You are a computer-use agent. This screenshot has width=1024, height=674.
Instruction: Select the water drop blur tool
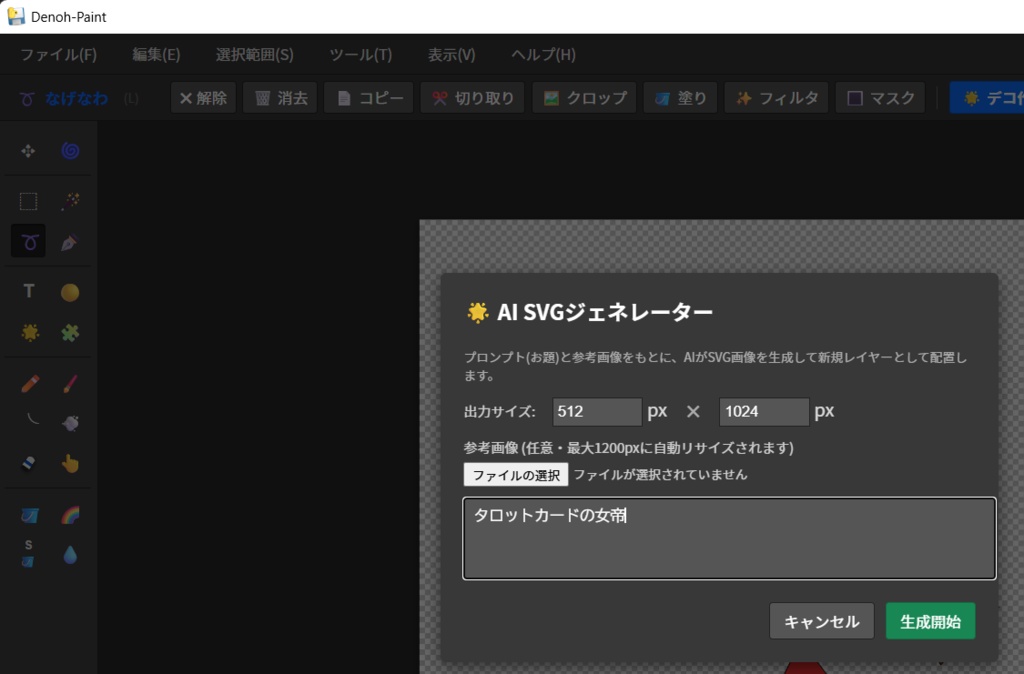pyautogui.click(x=70, y=555)
